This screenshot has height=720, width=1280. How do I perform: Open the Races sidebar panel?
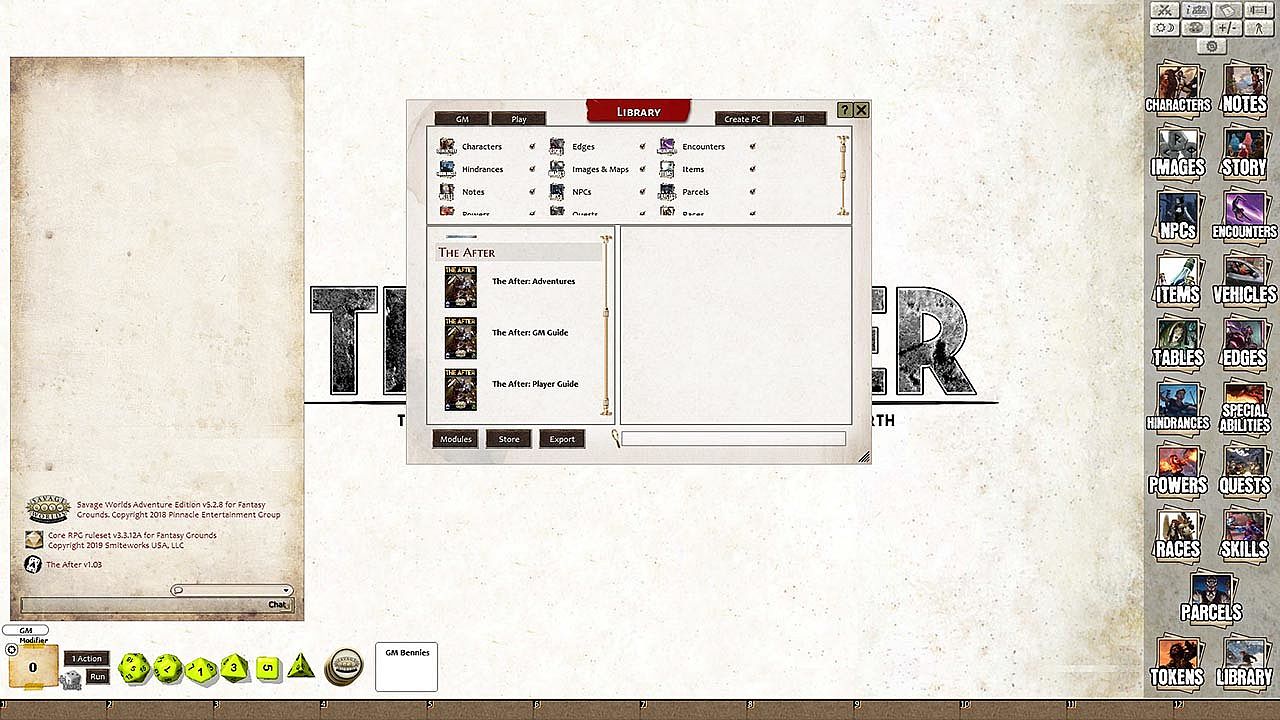pos(1177,533)
